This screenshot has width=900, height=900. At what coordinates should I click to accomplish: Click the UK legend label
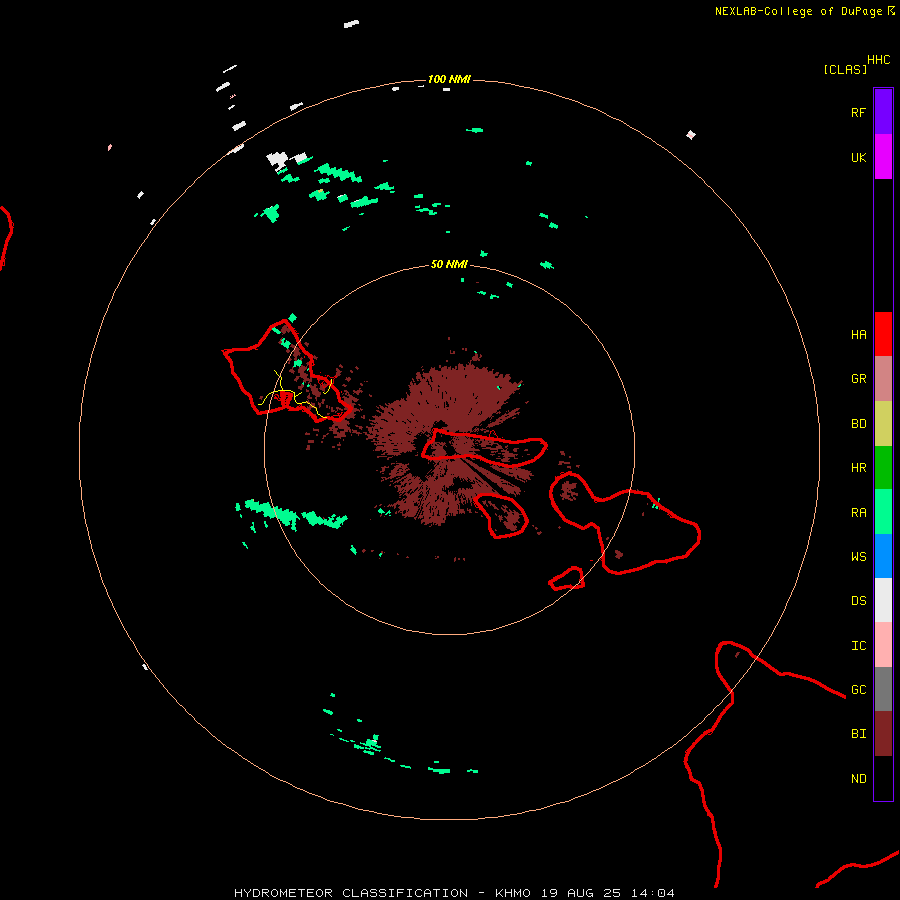click(858, 157)
